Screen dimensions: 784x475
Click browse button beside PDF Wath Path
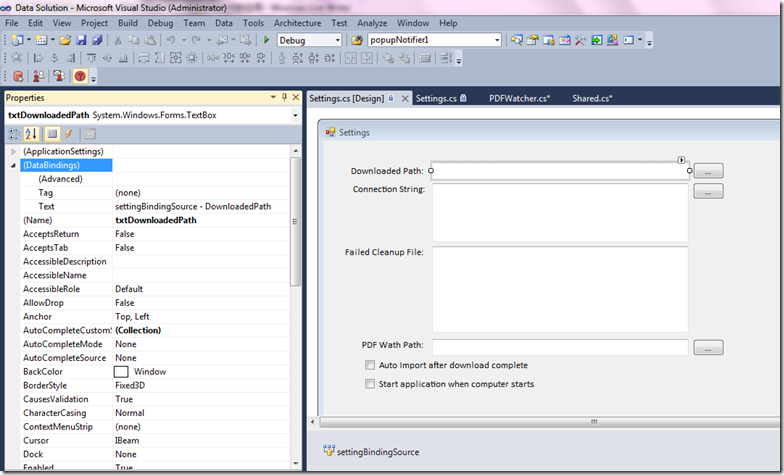point(708,348)
